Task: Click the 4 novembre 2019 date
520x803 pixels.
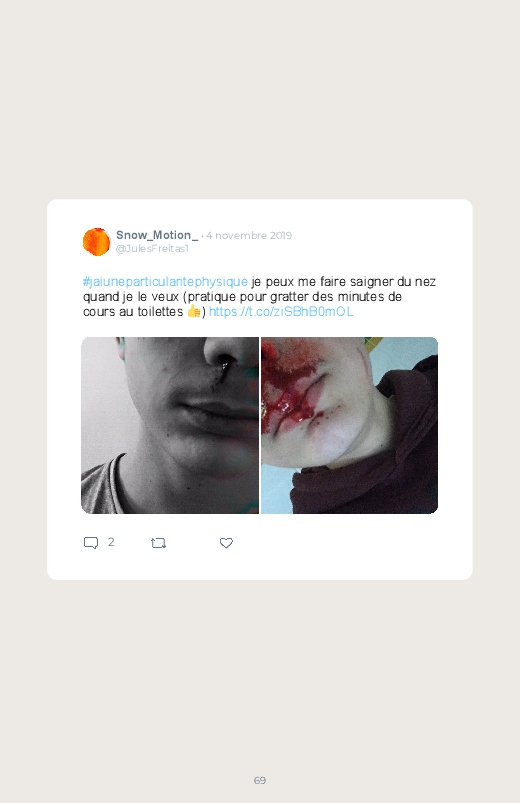Action: [249, 236]
